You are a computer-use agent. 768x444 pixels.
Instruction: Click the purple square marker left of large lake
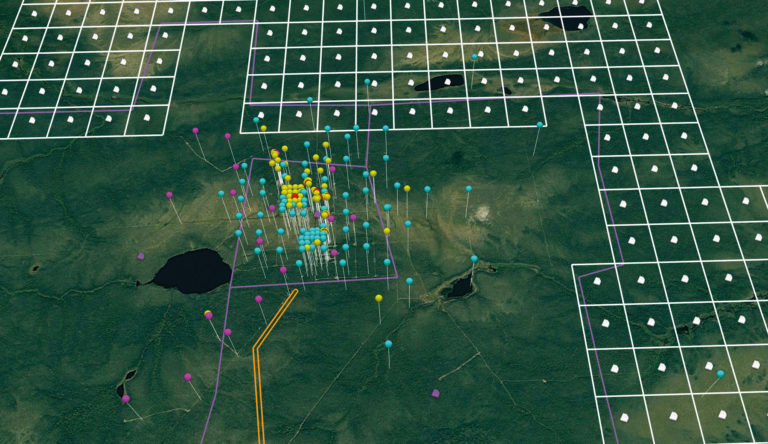(x=141, y=256)
